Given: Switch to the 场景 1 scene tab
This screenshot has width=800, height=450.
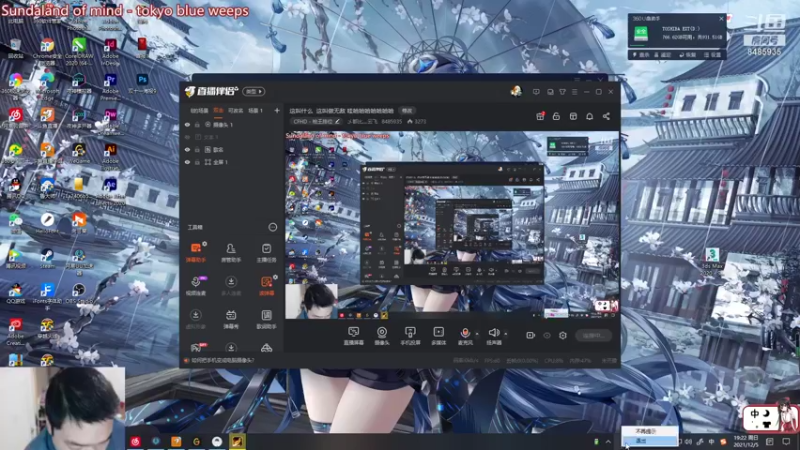Looking at the screenshot, I should click(x=255, y=110).
